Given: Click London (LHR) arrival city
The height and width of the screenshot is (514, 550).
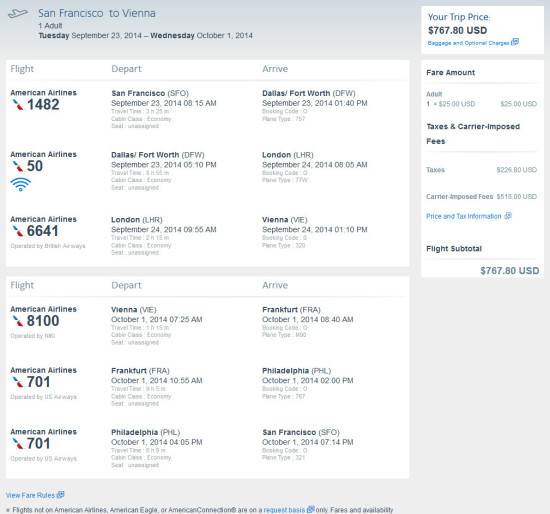Looking at the screenshot, I should coord(288,155).
